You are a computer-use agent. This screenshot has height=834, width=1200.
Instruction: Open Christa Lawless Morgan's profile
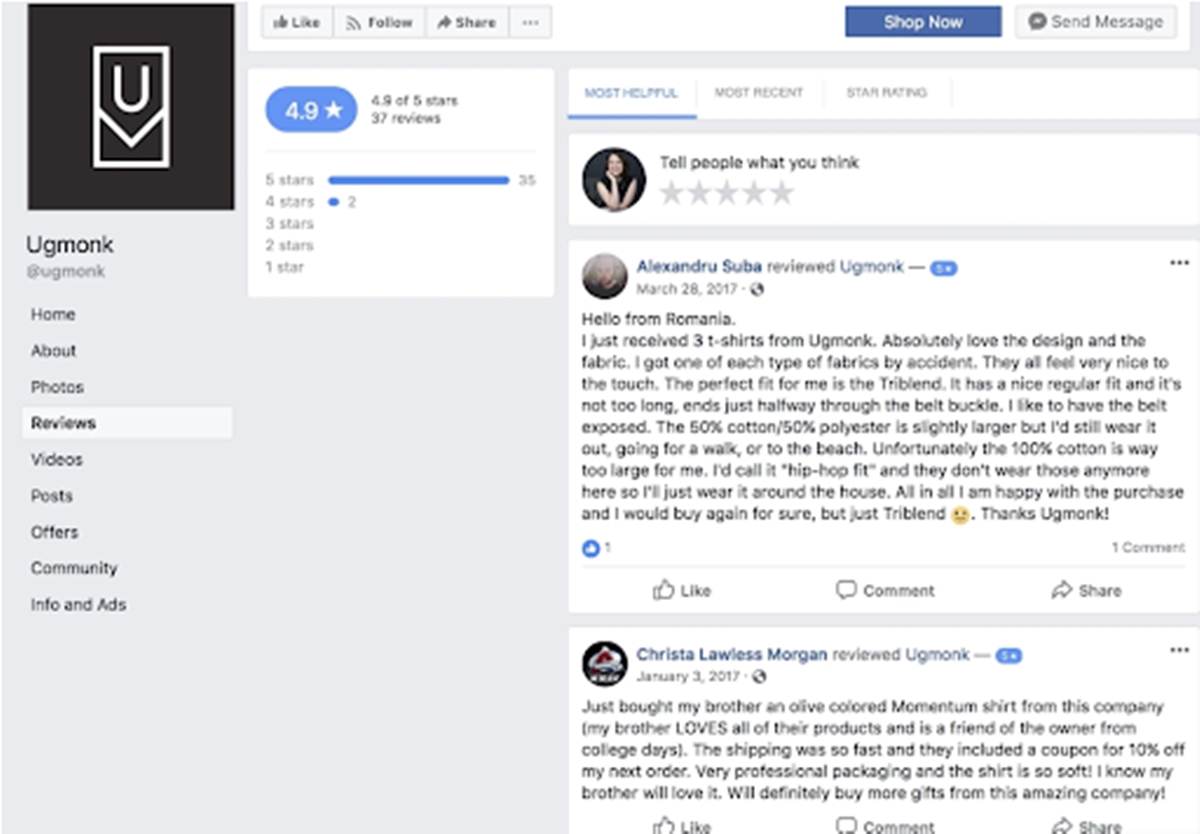pos(732,655)
